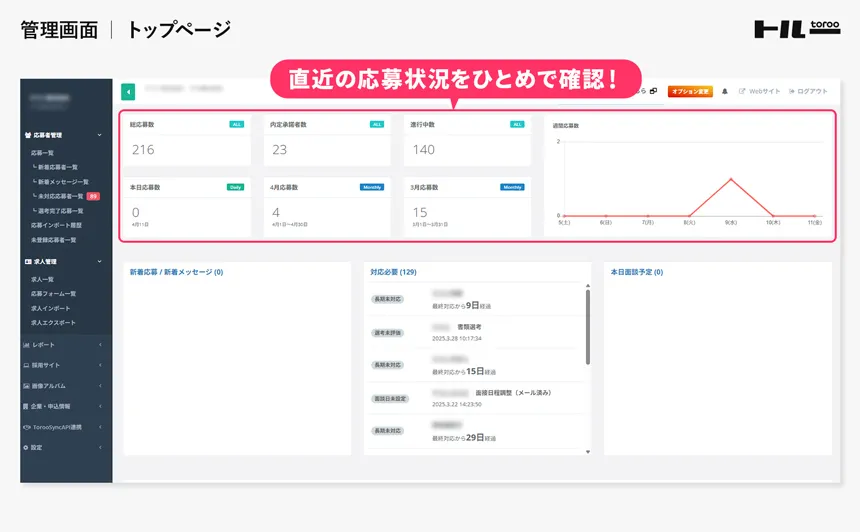Click the ALL badge on 総応募数
The width and height of the screenshot is (860, 532).
236,124
